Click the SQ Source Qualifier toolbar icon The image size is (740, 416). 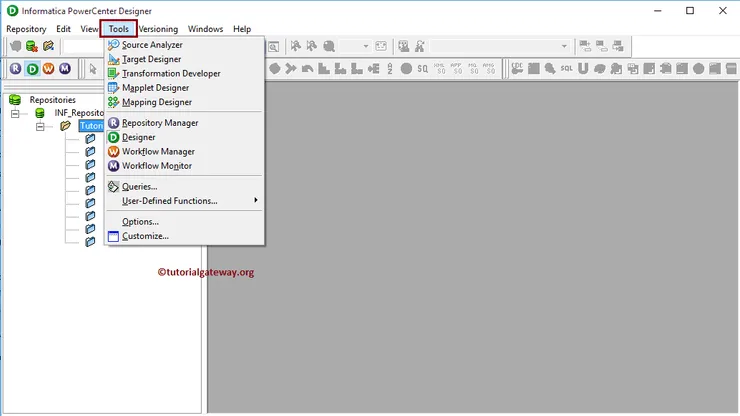422,69
